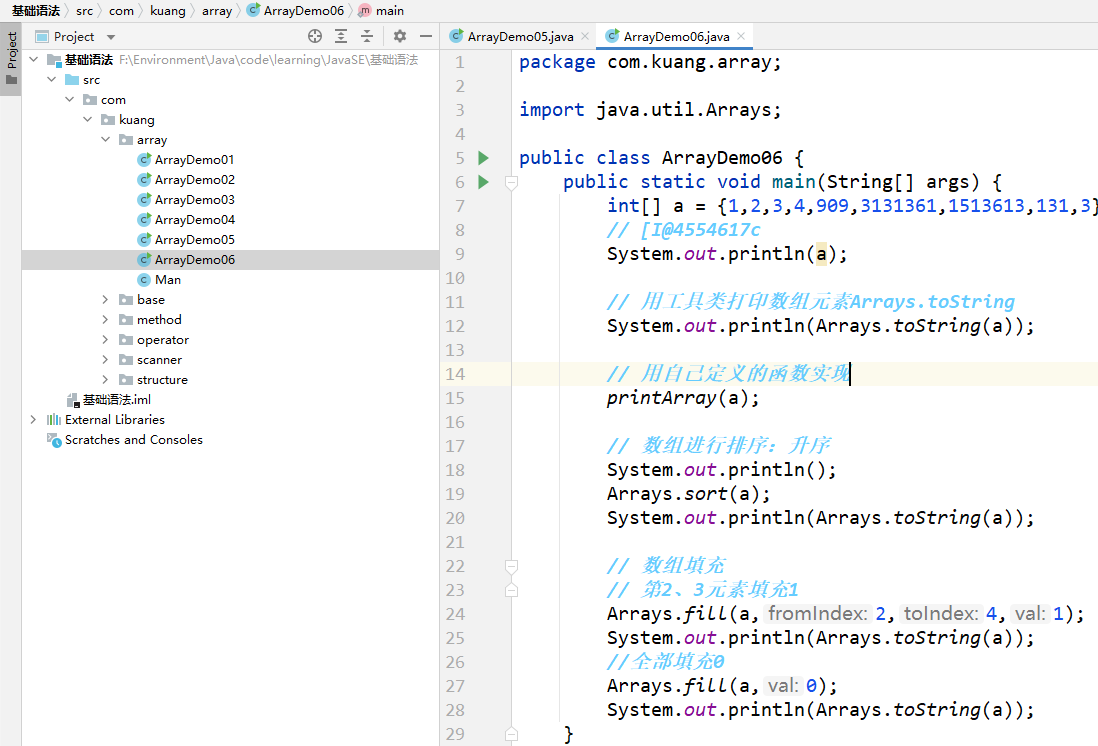Click the Project tool window side tab
The height and width of the screenshot is (746, 1098).
[x=11, y=59]
